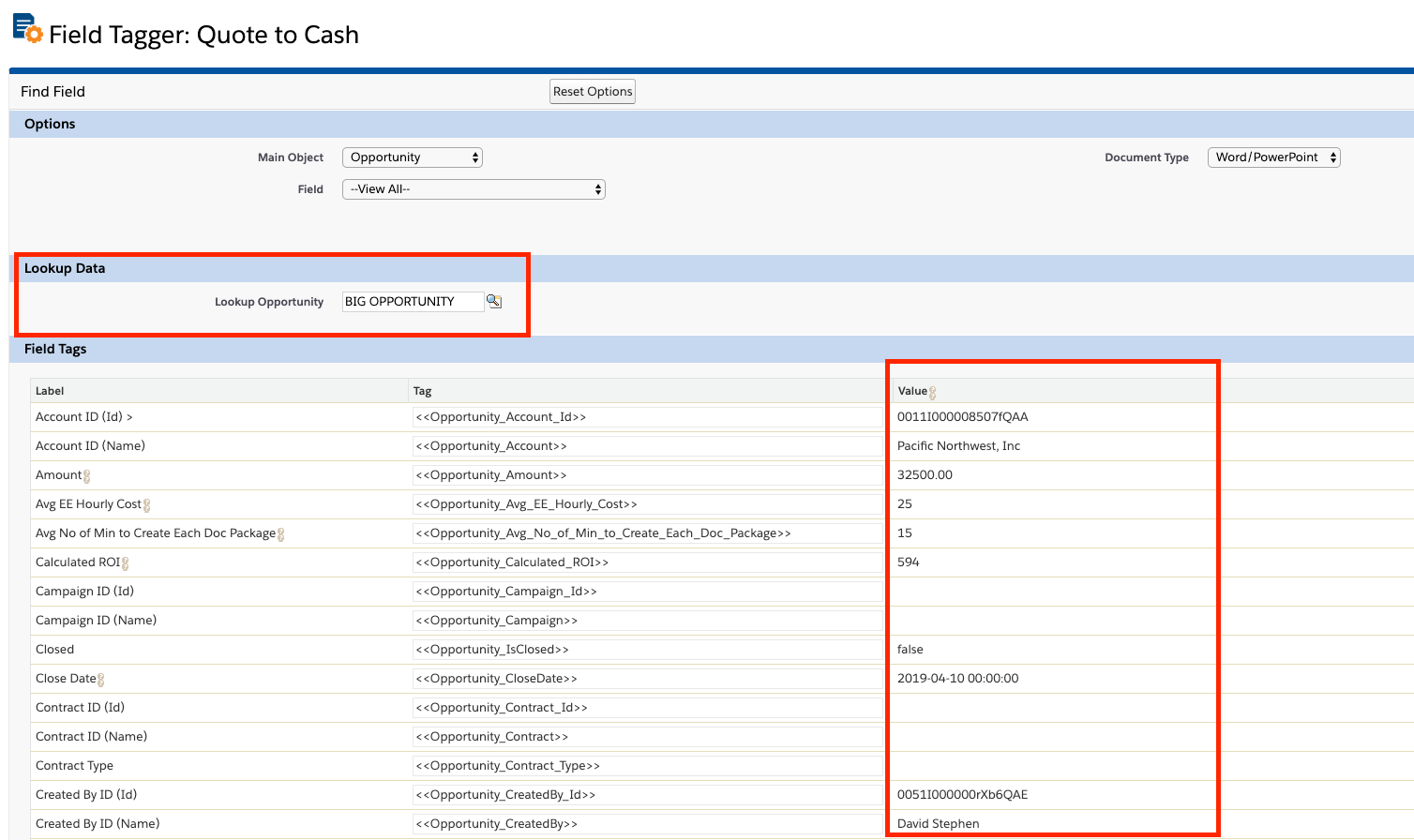Screen dimensions: 1414x840
Task: Click the Field Tags section header
Action: pyautogui.click(x=55, y=349)
